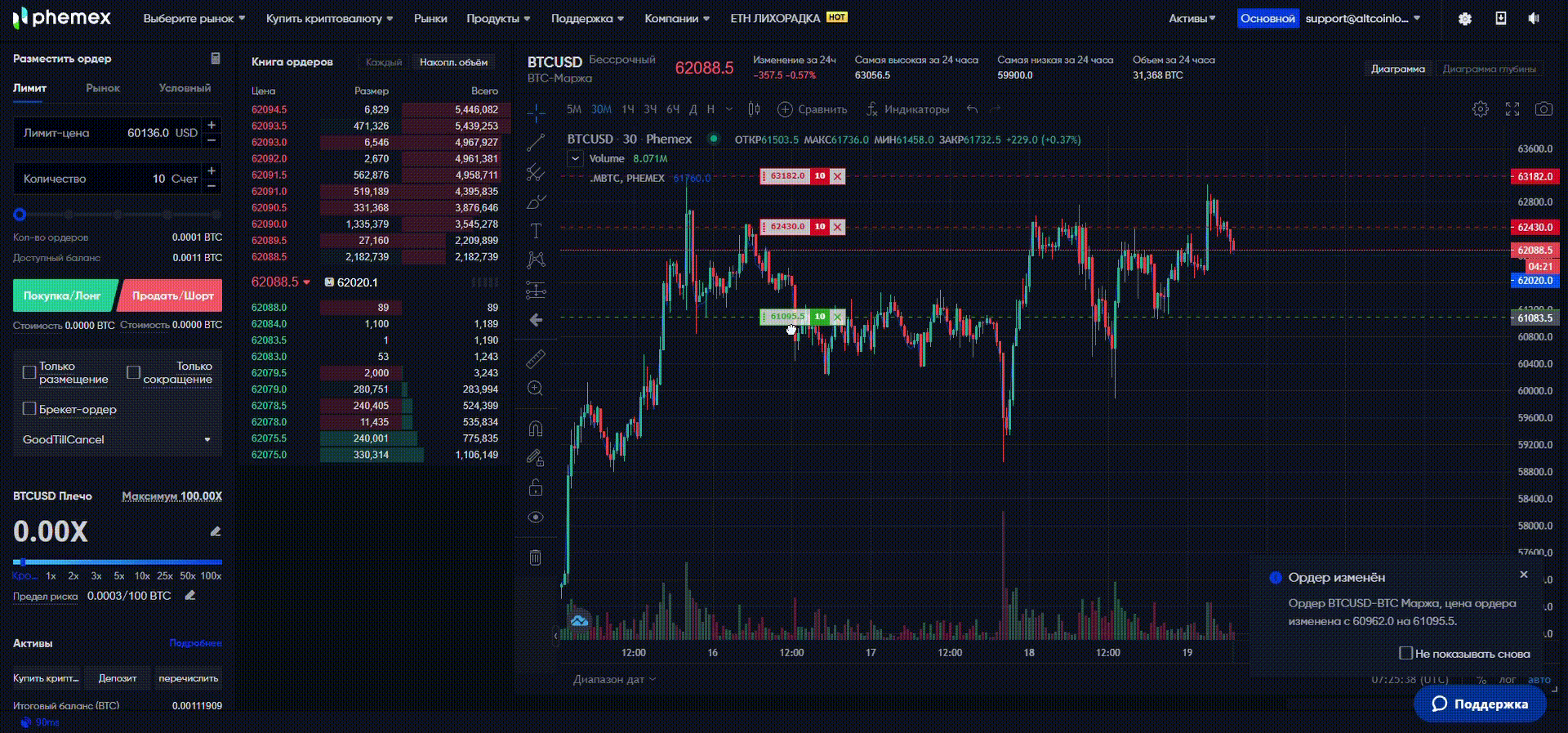The image size is (1568, 733).
Task: Click the trash icon to remove drawings
Action: click(x=536, y=558)
